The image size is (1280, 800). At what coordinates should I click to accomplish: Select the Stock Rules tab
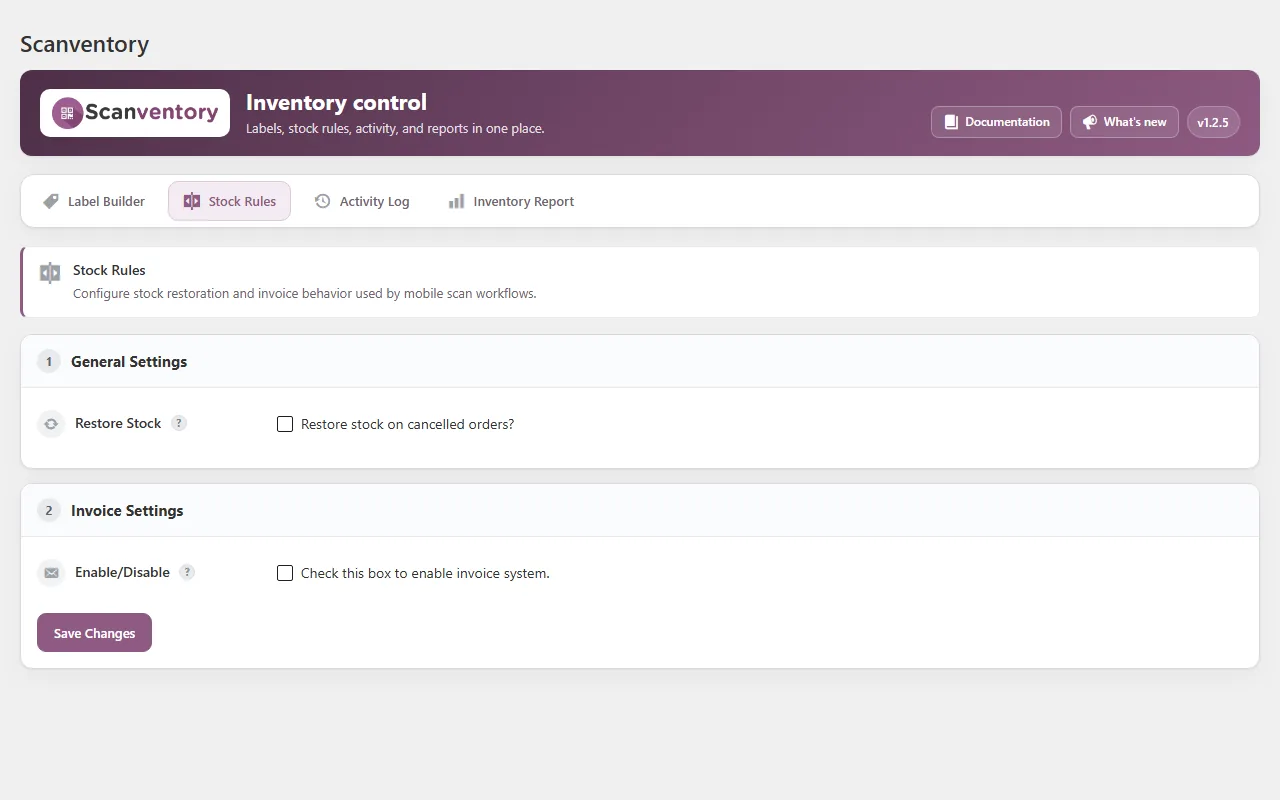tap(229, 201)
